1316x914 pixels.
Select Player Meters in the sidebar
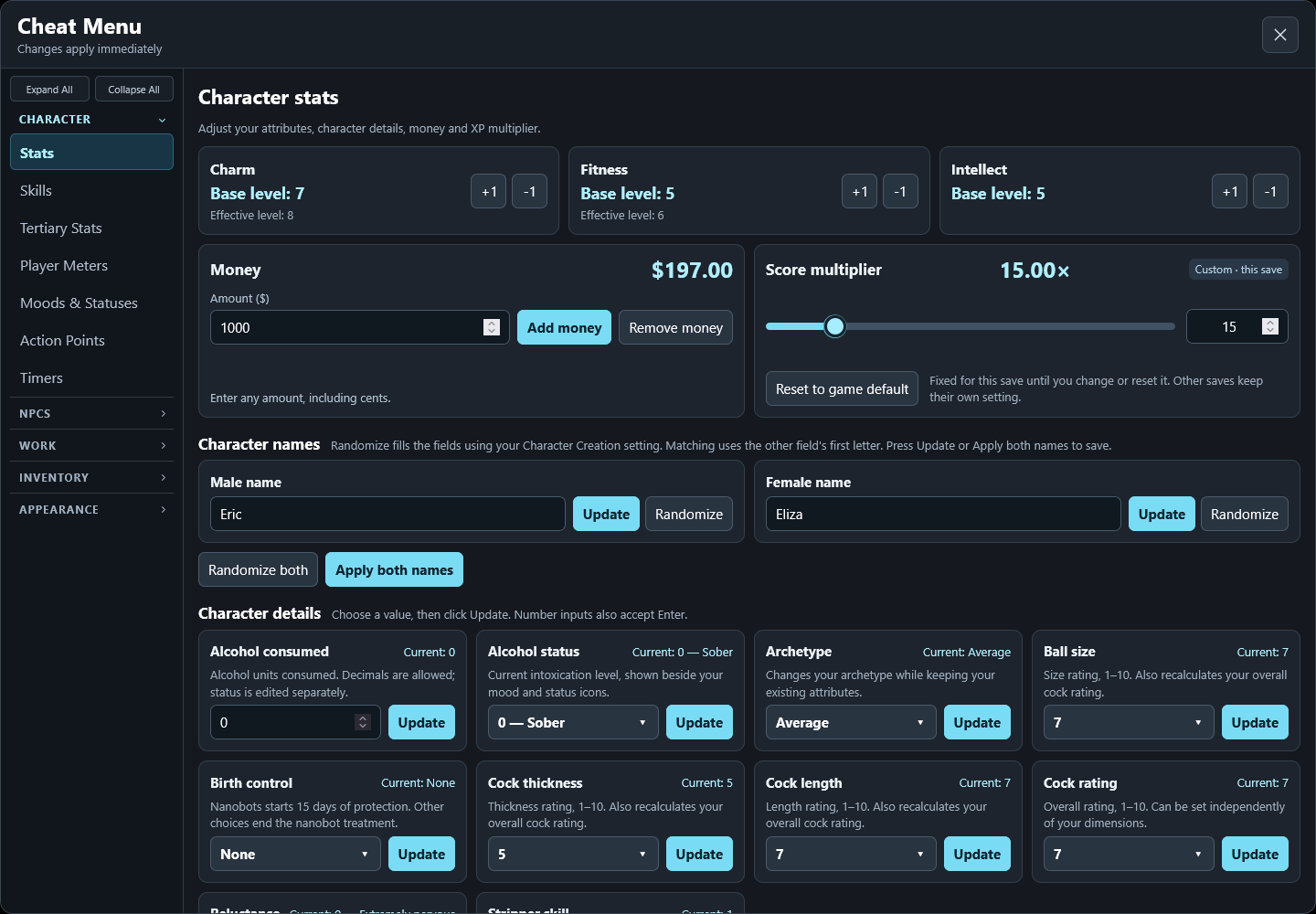pyautogui.click(x=91, y=265)
